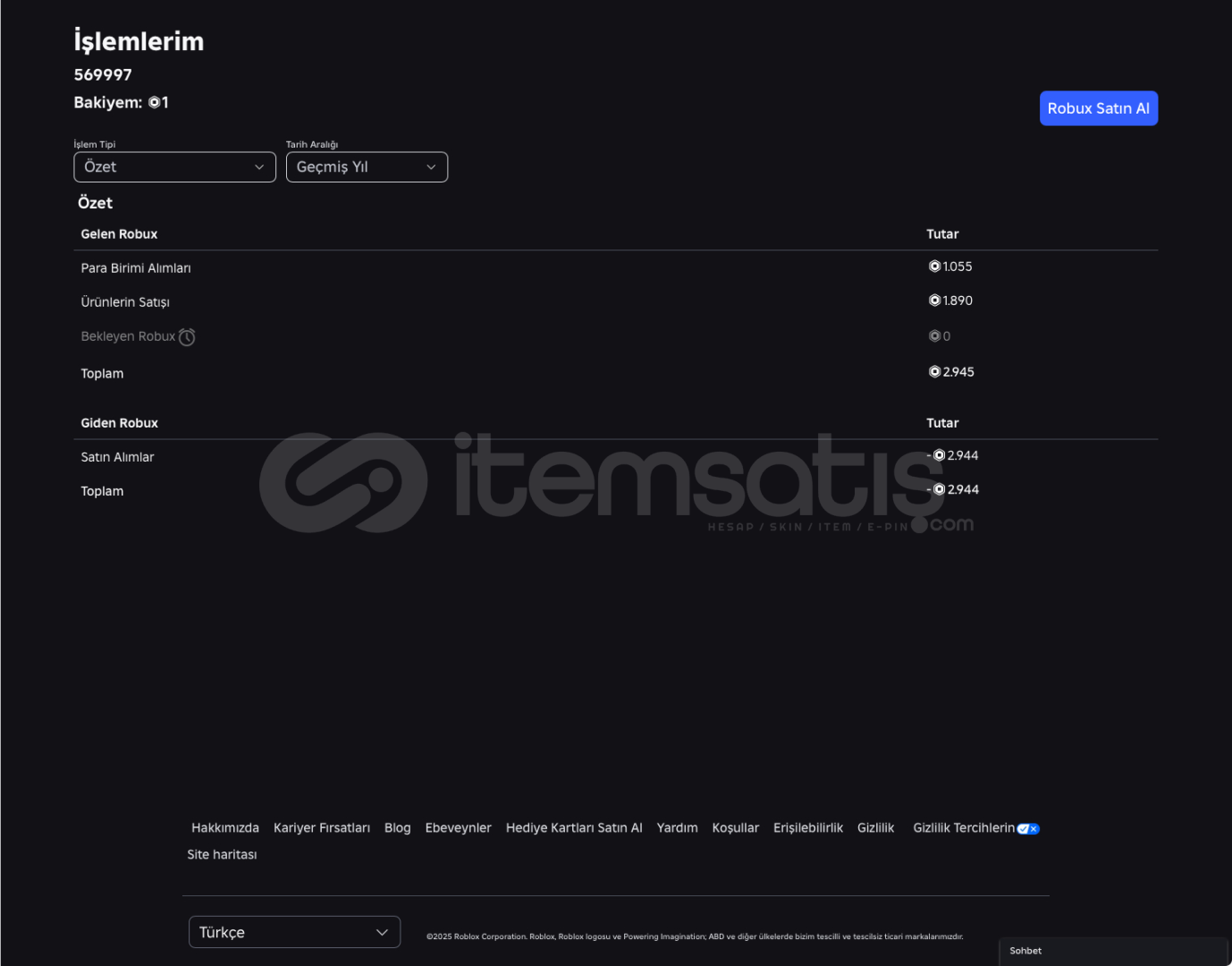Click the pending Robux clock icon
The image size is (1232, 966).
[x=187, y=337]
